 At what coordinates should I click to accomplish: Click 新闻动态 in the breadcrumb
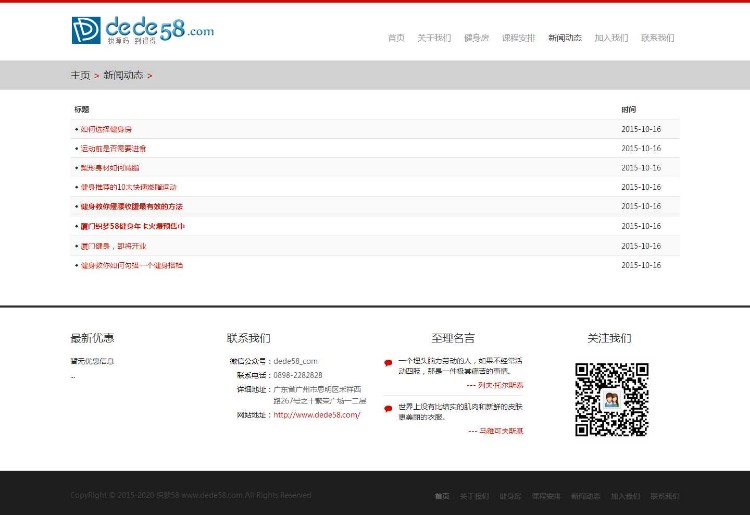point(123,75)
